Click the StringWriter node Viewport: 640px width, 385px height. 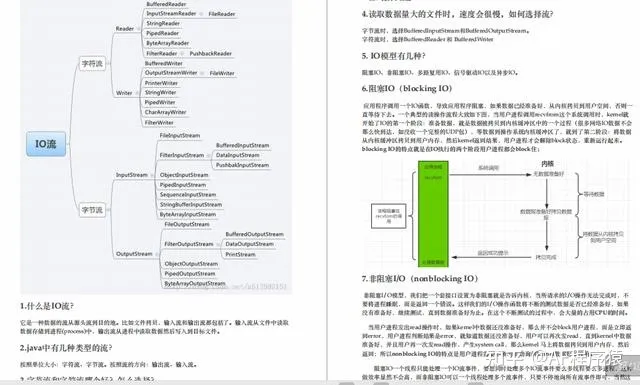(160, 93)
